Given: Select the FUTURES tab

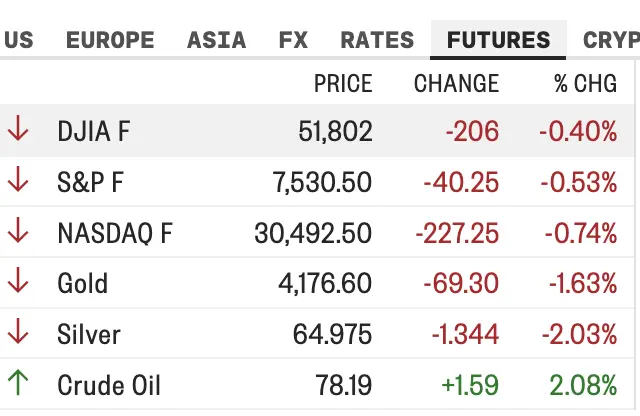Looking at the screenshot, I should coord(498,40).
